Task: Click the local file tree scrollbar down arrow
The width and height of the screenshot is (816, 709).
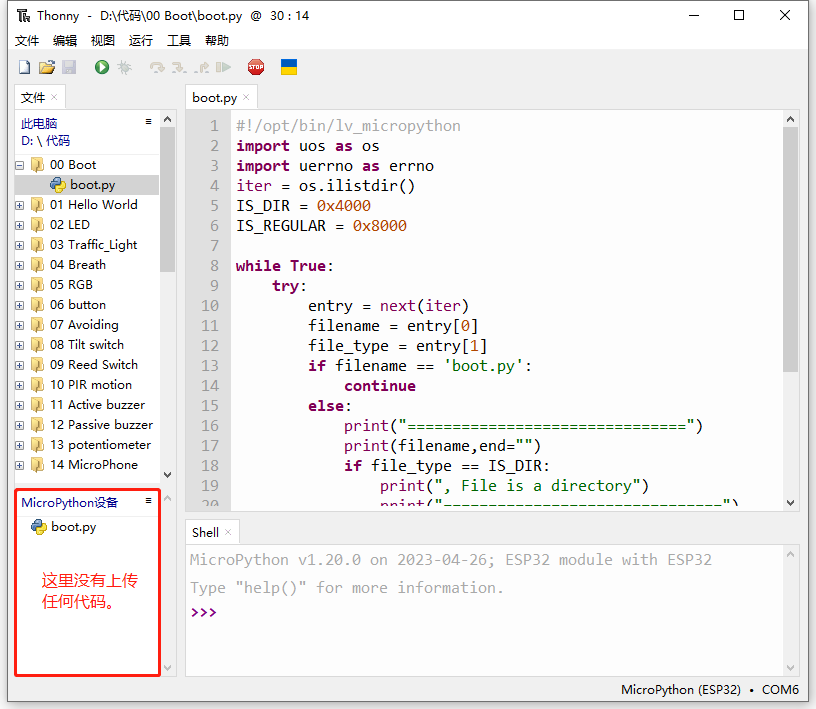Action: (167, 474)
